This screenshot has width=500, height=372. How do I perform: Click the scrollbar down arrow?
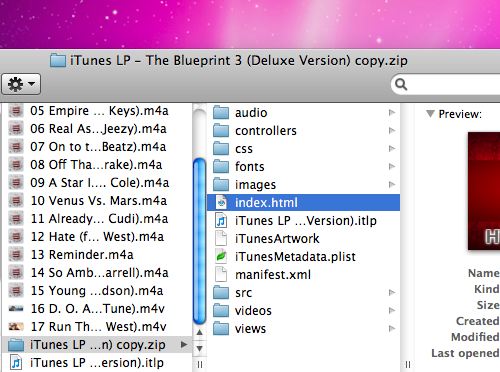click(199, 349)
